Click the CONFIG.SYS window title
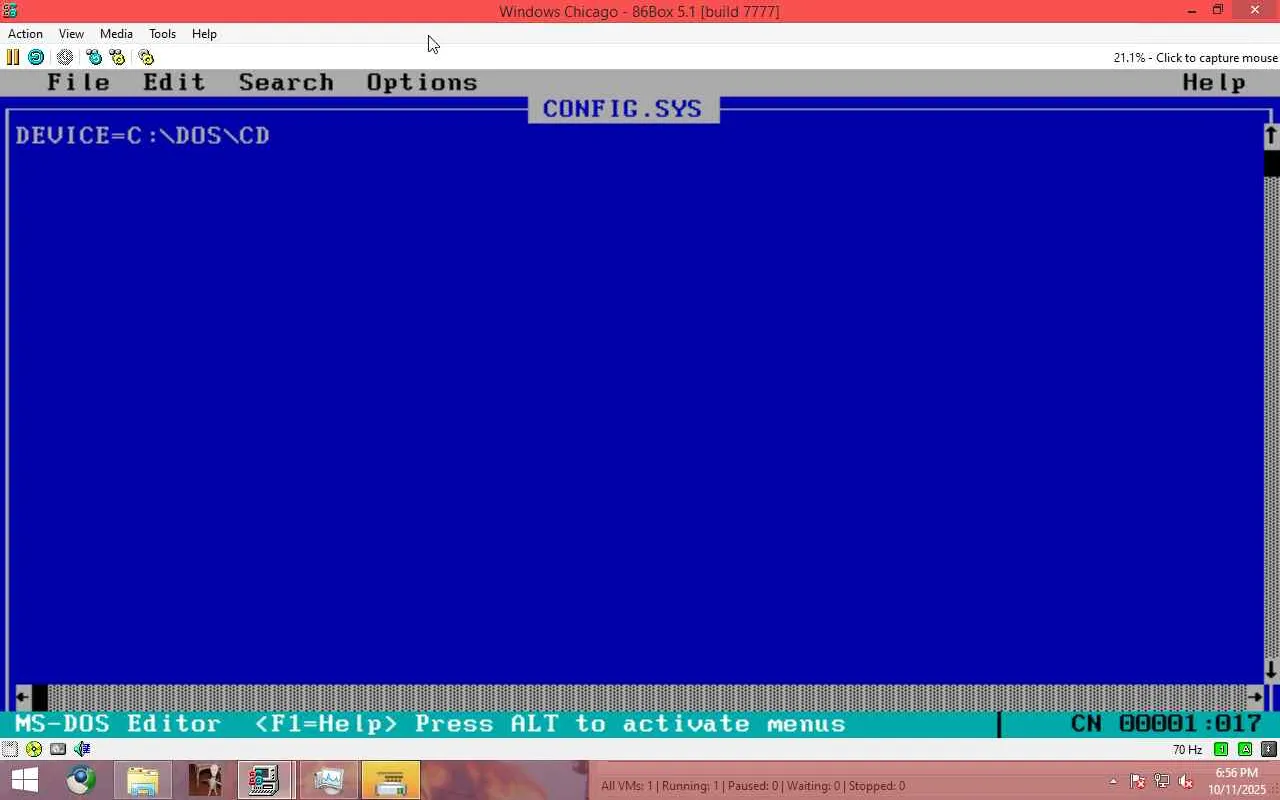This screenshot has height=800, width=1280. pos(623,109)
